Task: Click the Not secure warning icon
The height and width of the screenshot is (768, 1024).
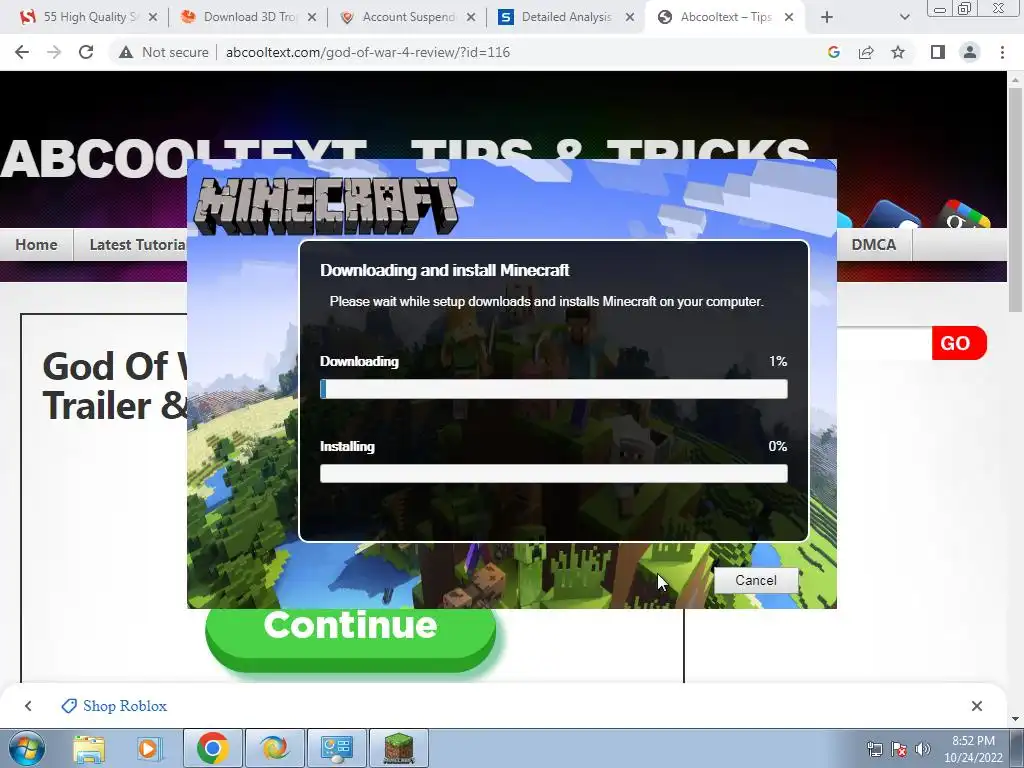Action: tap(126, 52)
